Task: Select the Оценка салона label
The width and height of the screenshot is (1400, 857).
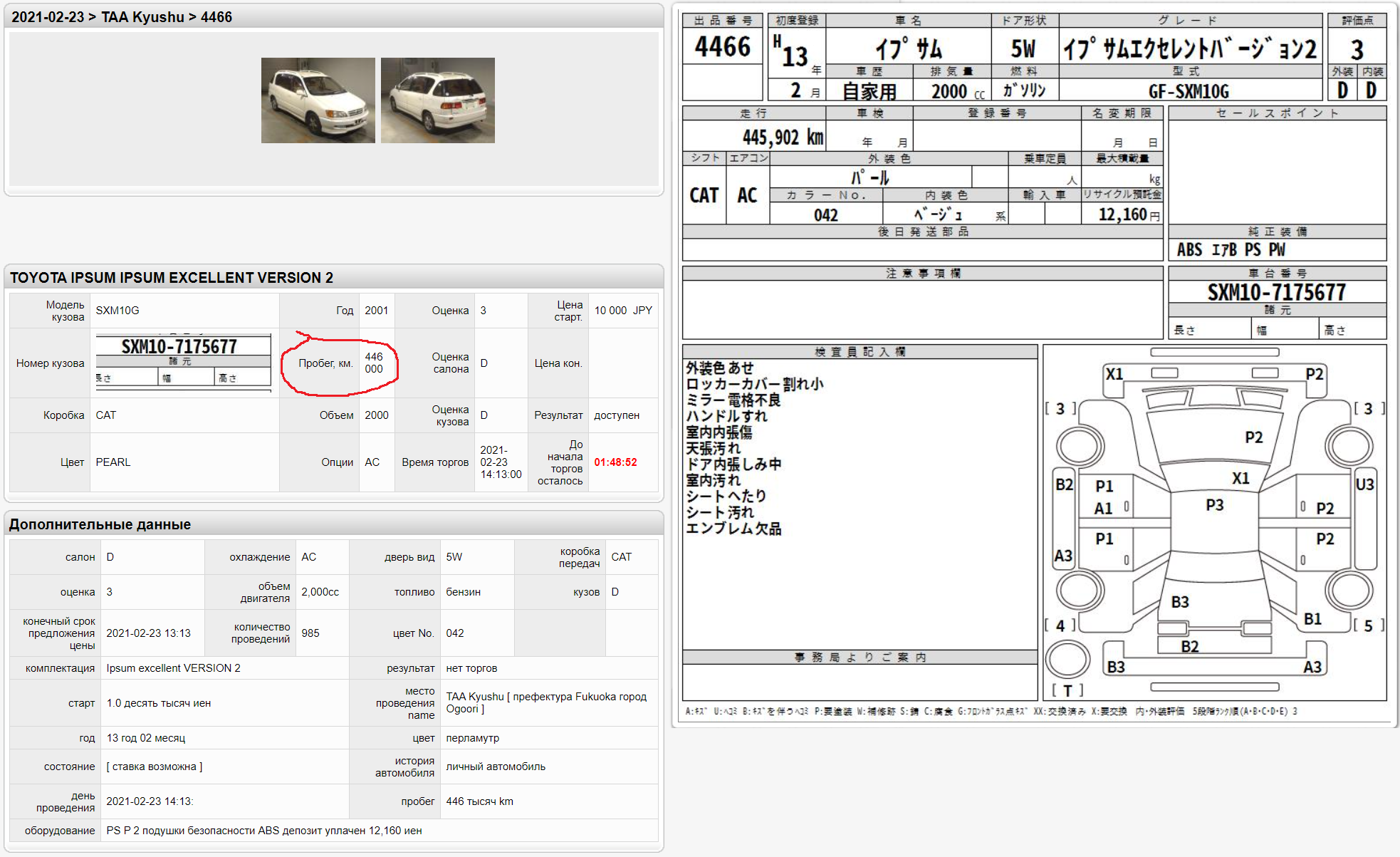Action: click(450, 363)
